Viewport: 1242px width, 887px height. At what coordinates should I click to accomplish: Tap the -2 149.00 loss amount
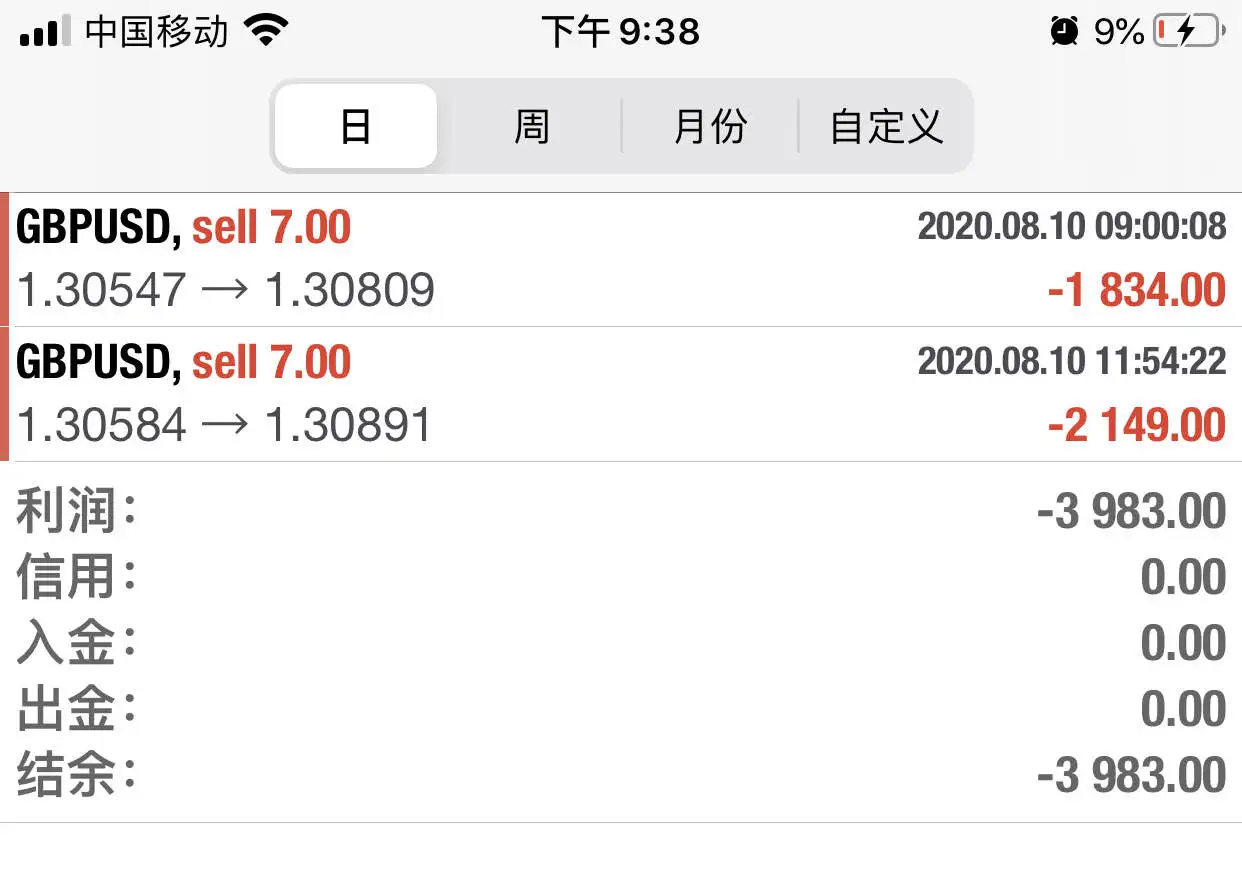coord(1136,425)
